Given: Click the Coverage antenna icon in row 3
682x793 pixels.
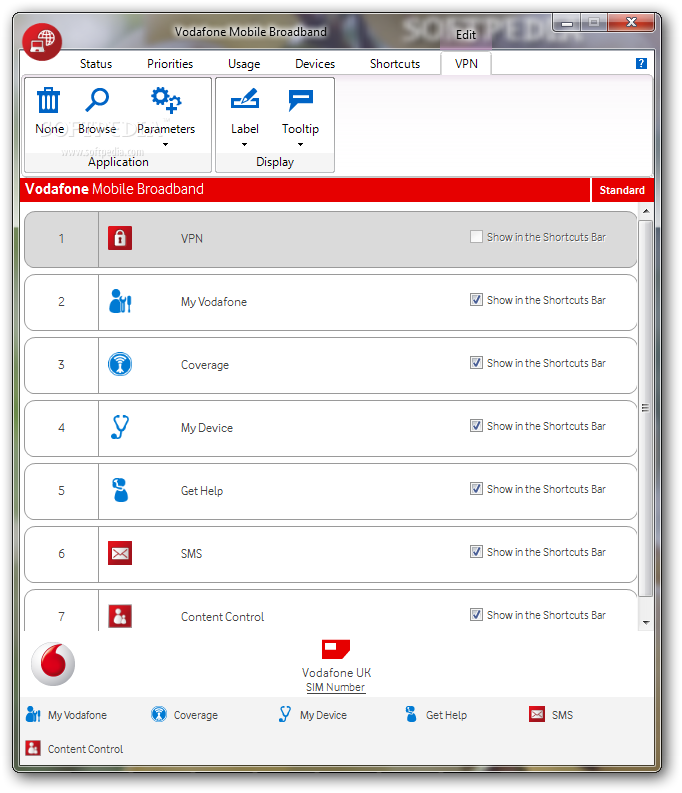Looking at the screenshot, I should click(x=120, y=364).
